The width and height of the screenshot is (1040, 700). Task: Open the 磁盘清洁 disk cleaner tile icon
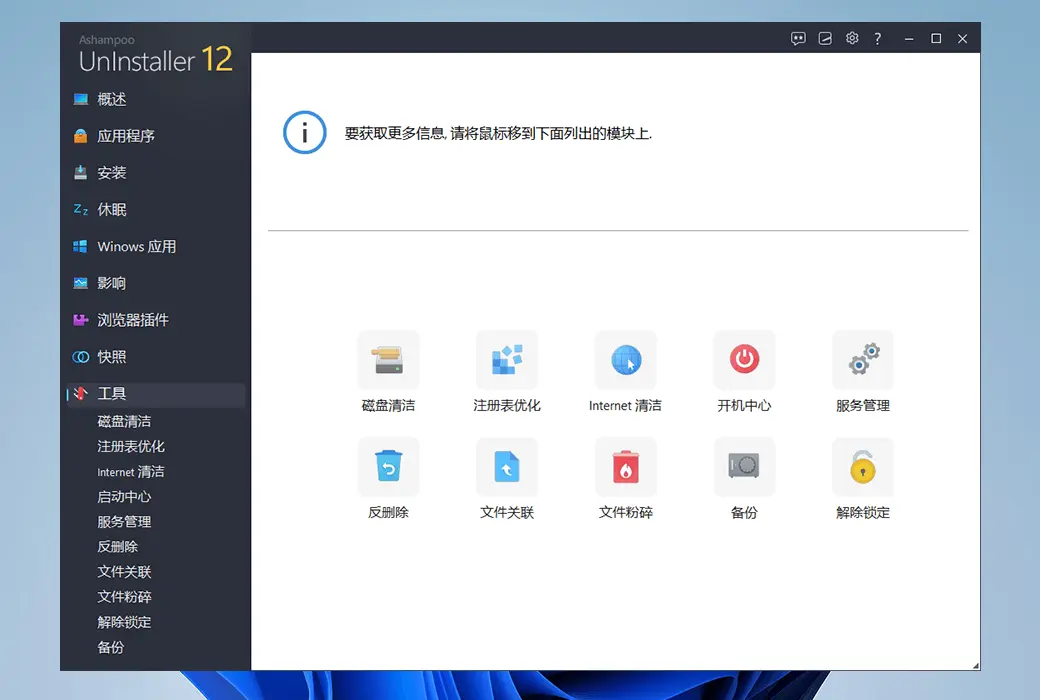click(389, 360)
